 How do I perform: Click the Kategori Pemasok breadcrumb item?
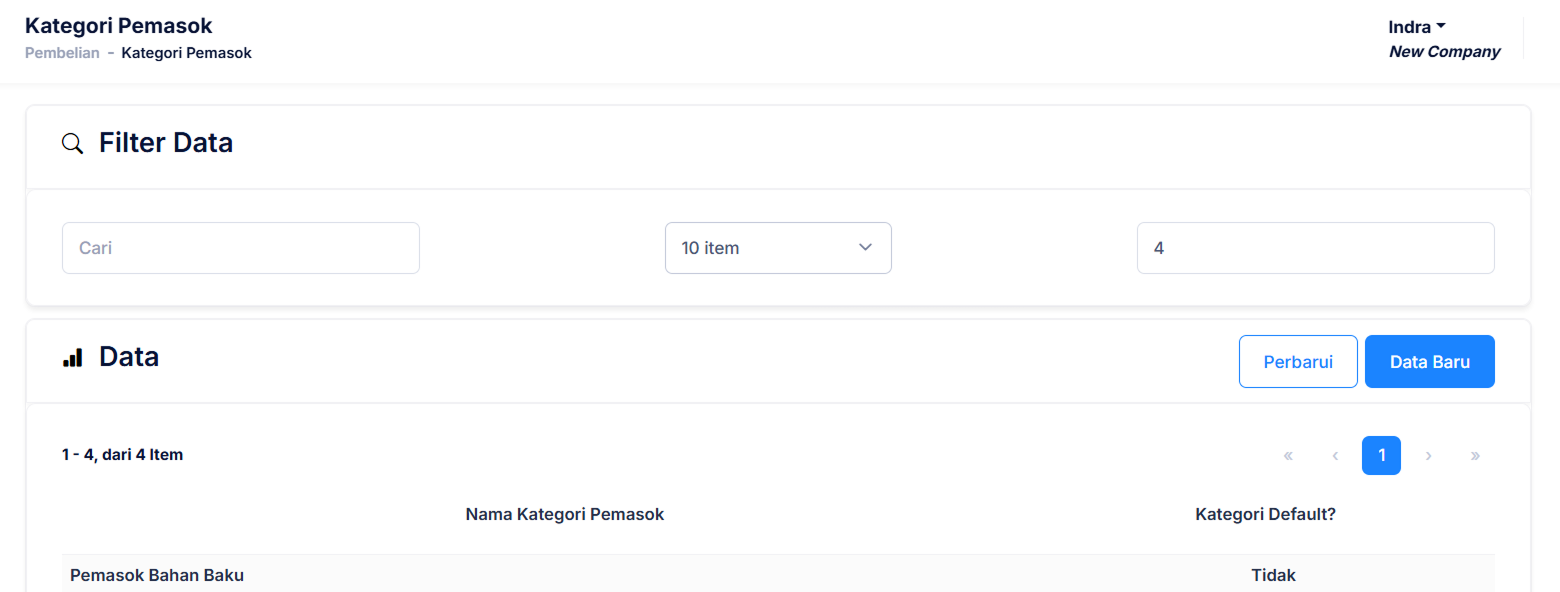click(x=187, y=53)
